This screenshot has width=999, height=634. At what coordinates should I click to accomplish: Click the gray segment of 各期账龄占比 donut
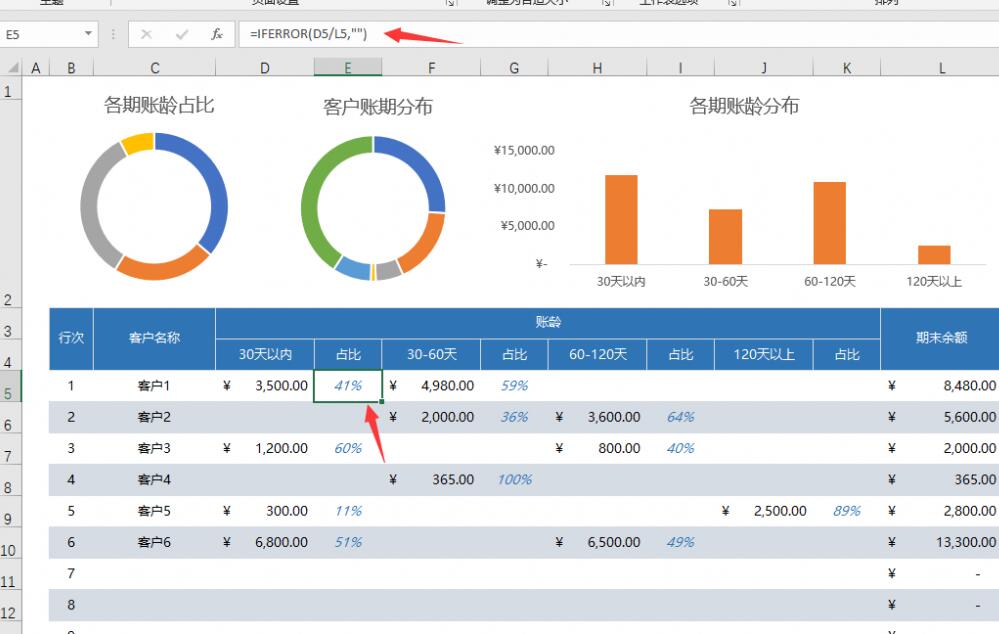point(92,204)
